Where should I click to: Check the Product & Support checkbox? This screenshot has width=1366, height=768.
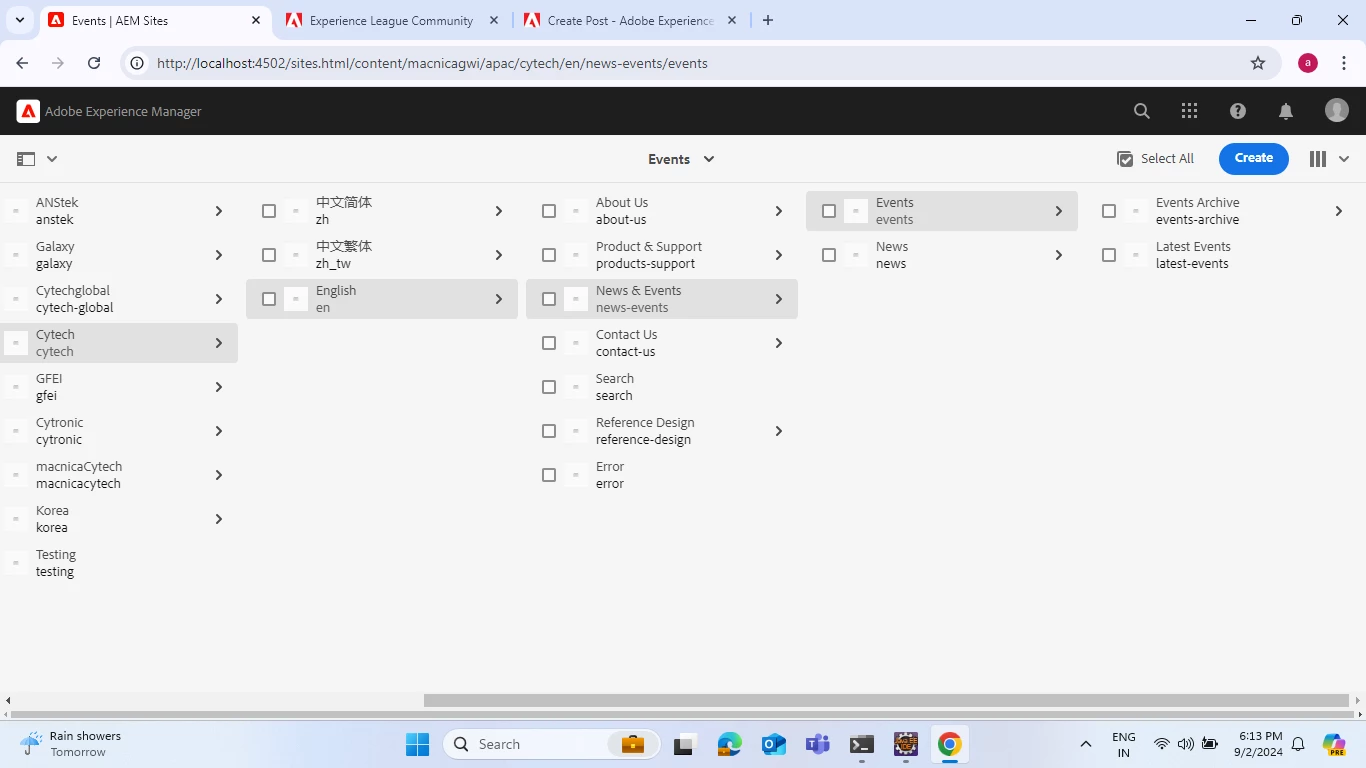coord(549,255)
